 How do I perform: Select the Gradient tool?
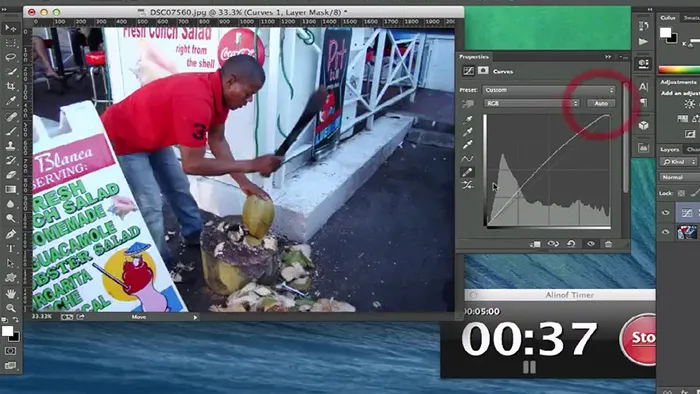coord(10,190)
